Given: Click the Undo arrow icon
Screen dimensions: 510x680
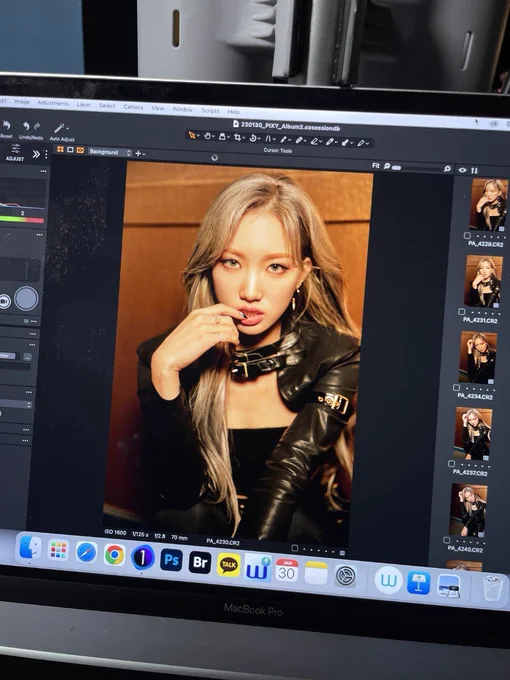Looking at the screenshot, I should [26, 126].
